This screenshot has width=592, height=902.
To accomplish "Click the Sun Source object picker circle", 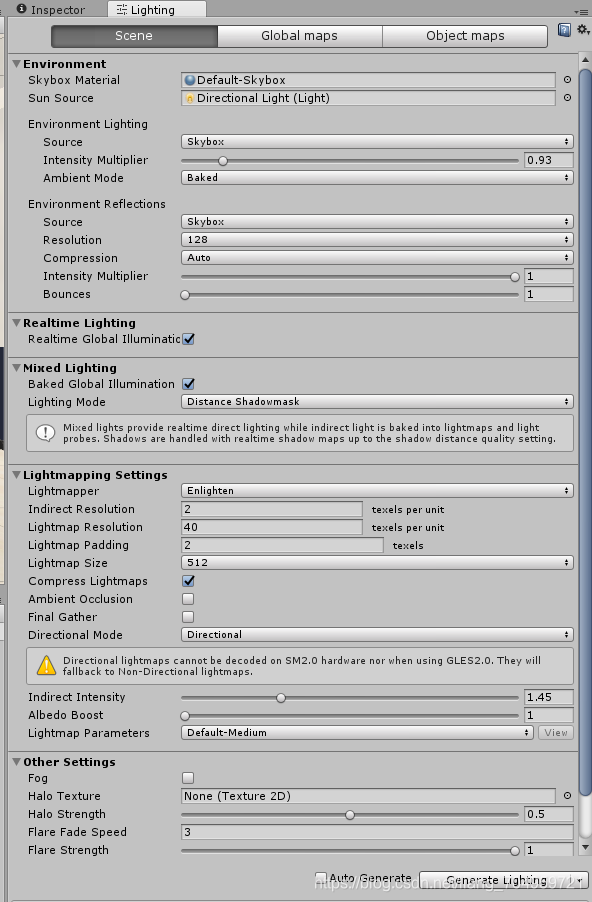I will pyautogui.click(x=567, y=98).
